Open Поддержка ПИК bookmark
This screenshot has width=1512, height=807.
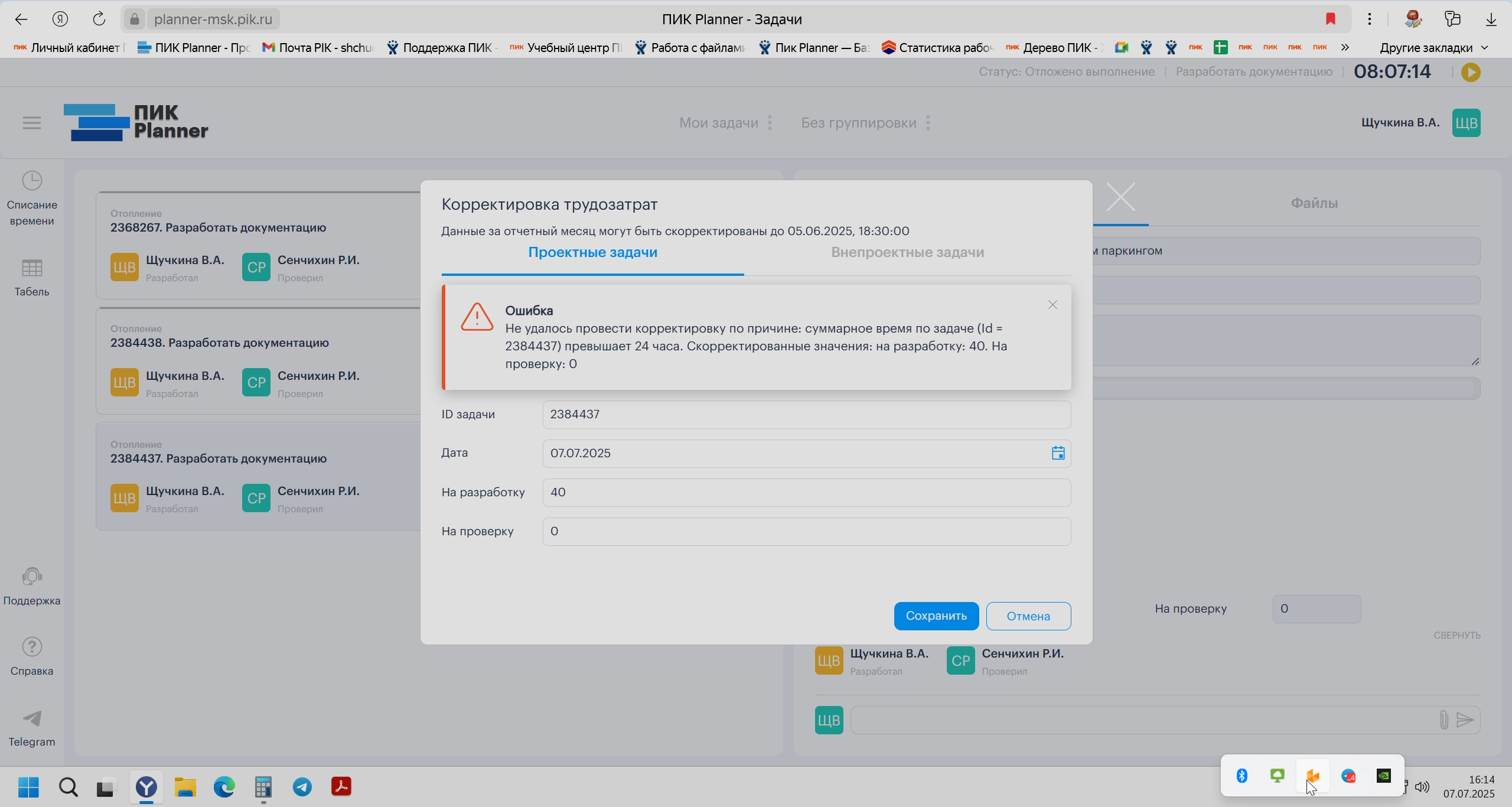click(x=441, y=48)
